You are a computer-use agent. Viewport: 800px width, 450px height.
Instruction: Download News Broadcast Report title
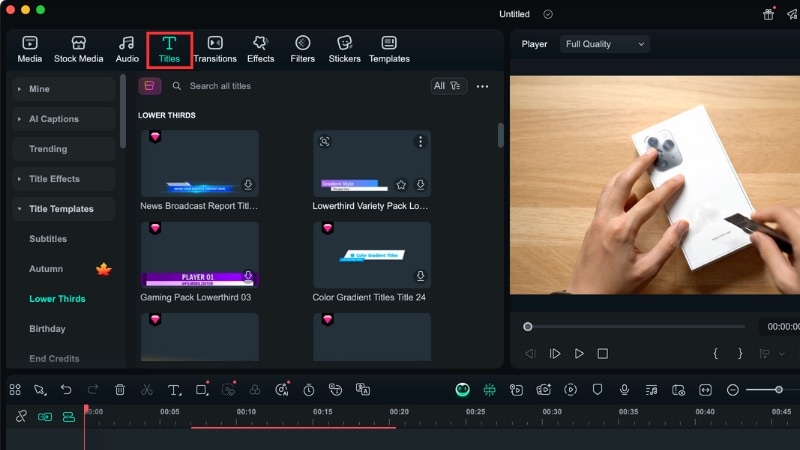(x=248, y=184)
